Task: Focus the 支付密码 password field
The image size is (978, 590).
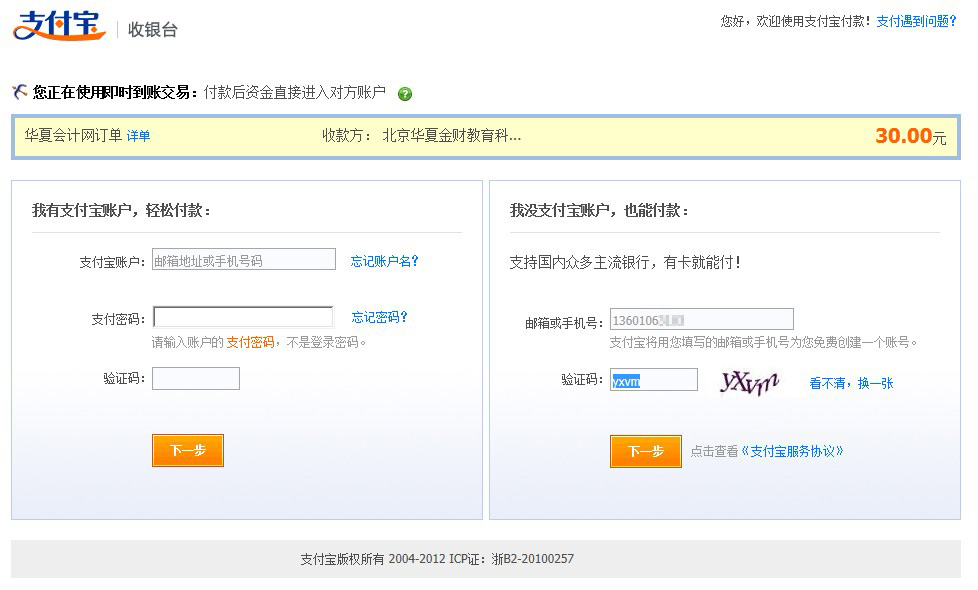Action: pyautogui.click(x=243, y=317)
